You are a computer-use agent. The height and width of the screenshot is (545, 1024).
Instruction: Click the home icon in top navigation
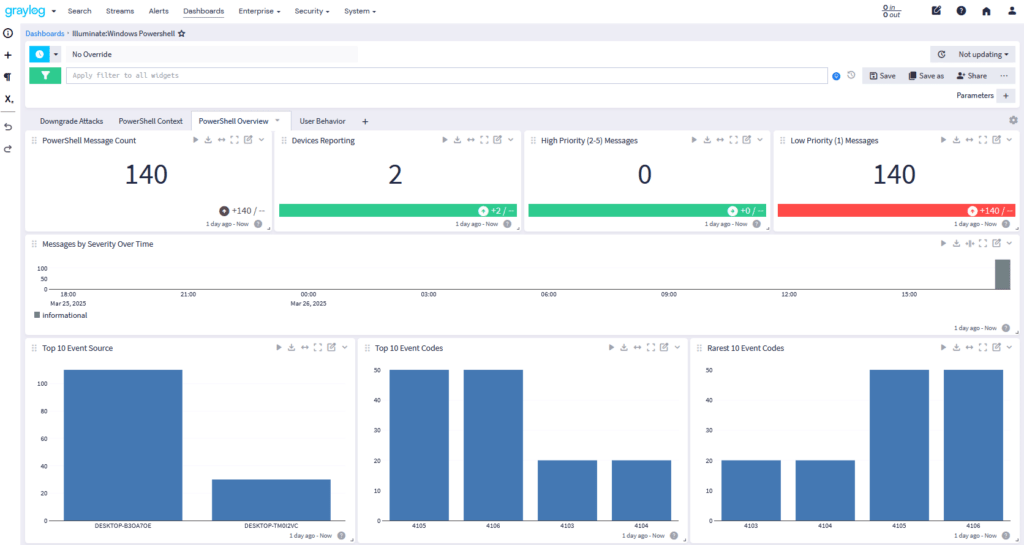[986, 11]
